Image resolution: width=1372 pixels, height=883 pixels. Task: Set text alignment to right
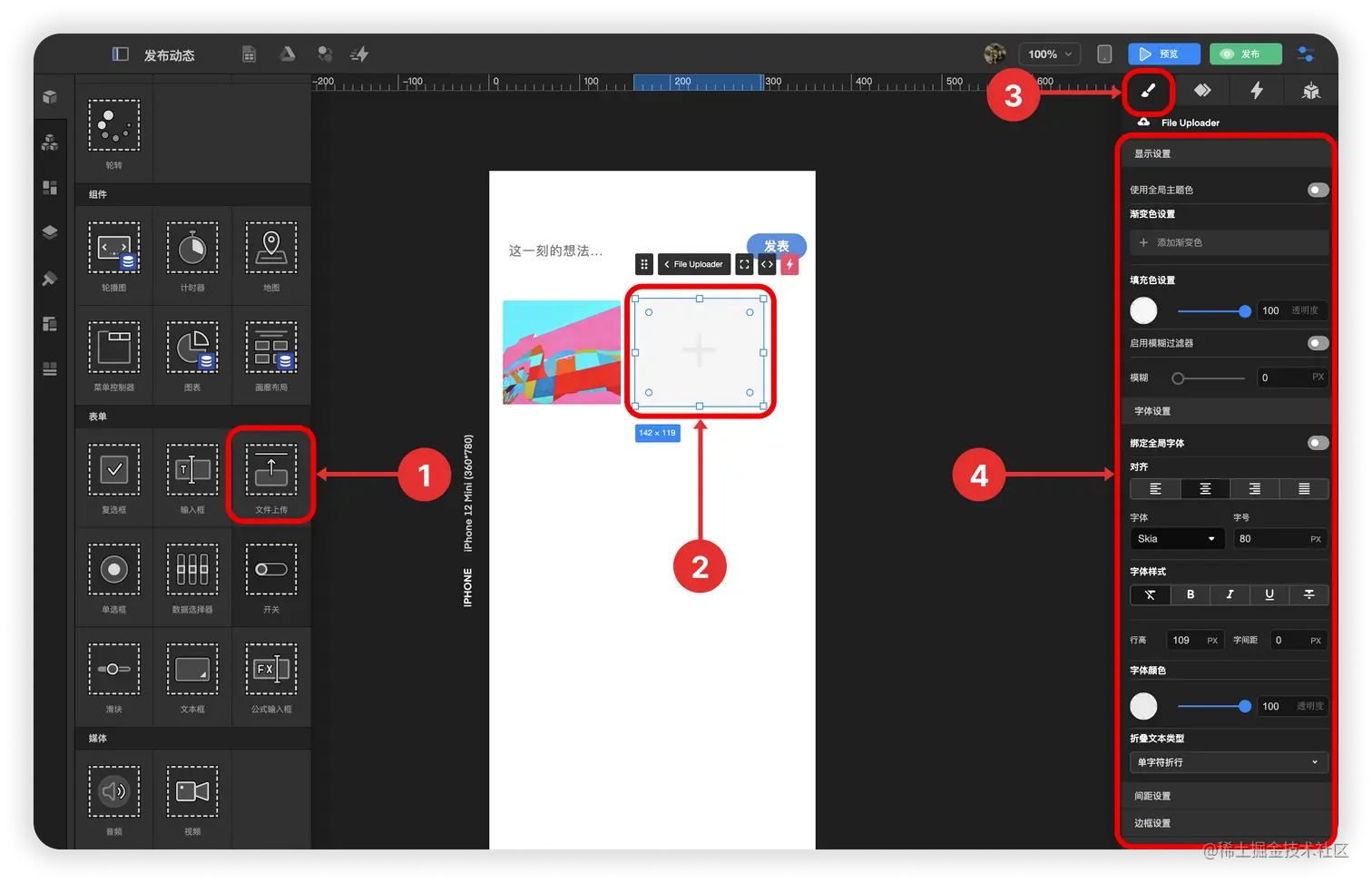pos(1254,489)
